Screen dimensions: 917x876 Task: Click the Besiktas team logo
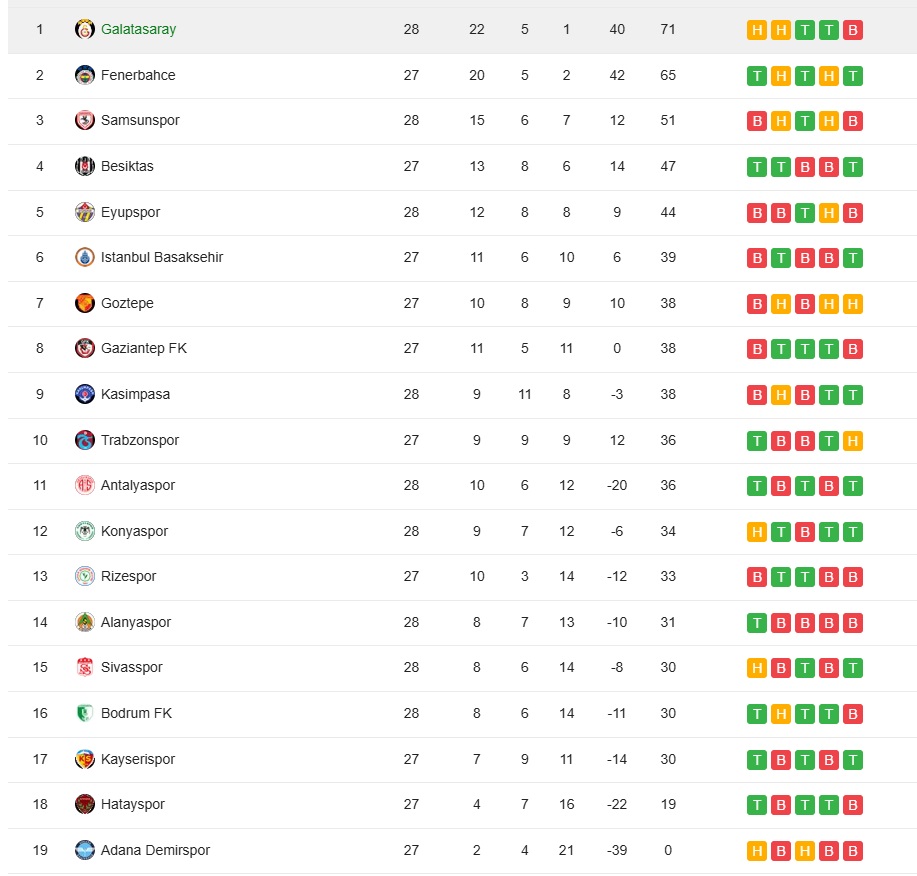(85, 166)
